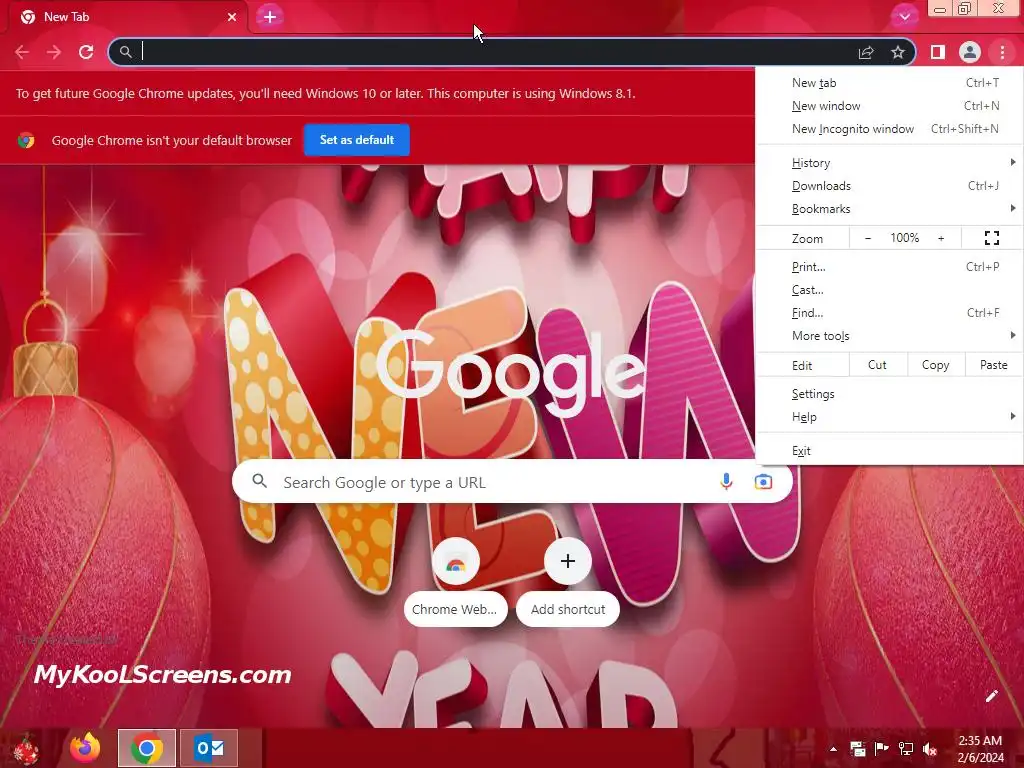This screenshot has height=768, width=1024.
Task: Expand the More tools submenu
Action: tap(889, 336)
